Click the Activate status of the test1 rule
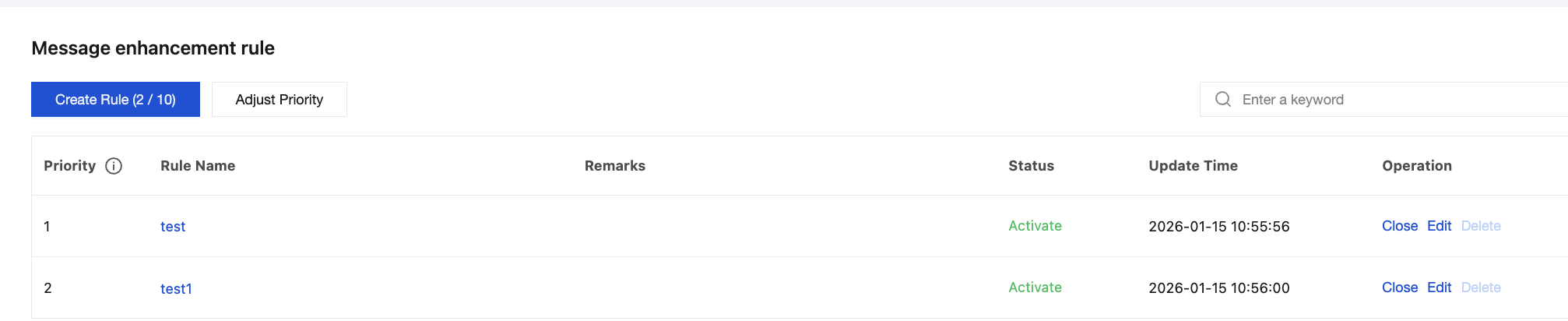 pyautogui.click(x=1035, y=287)
